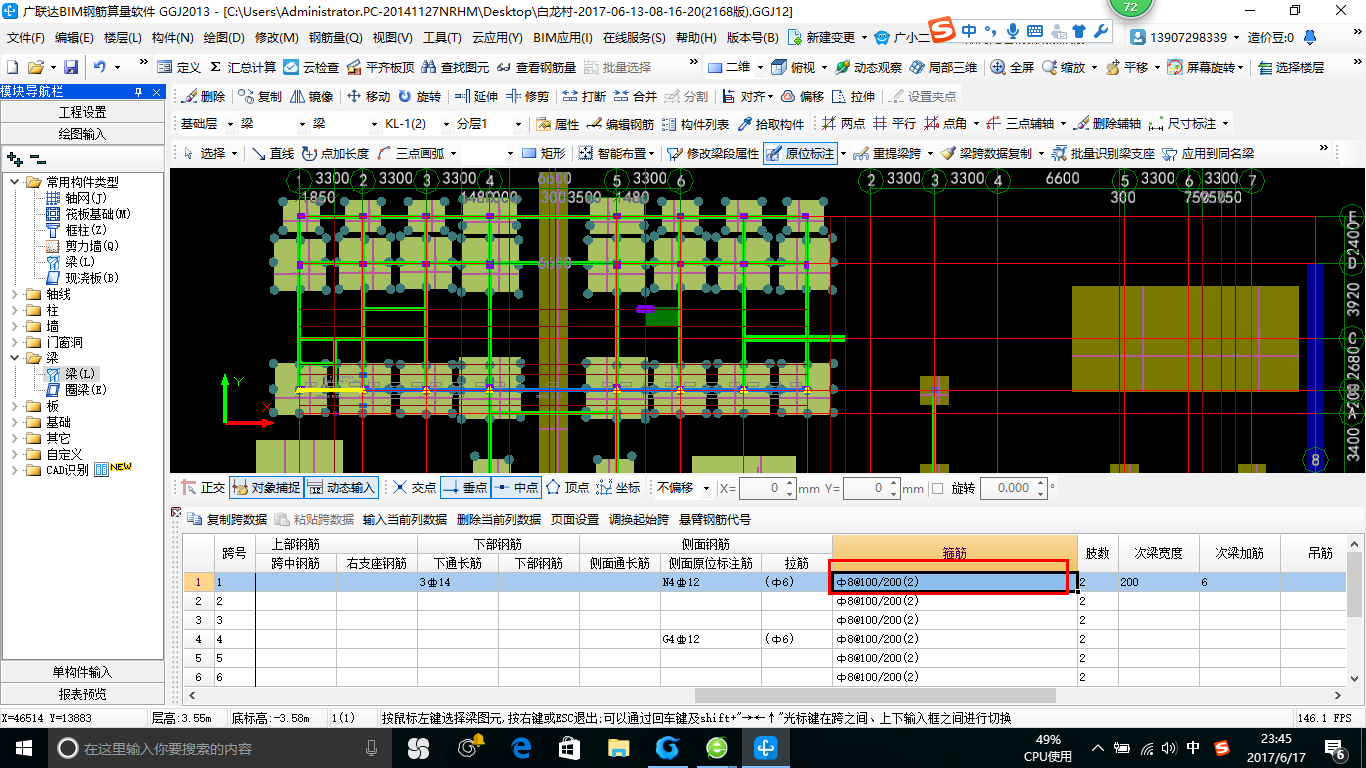This screenshot has width=1366, height=768.
Task: Open the 工具(T) menu
Action: [x=442, y=38]
